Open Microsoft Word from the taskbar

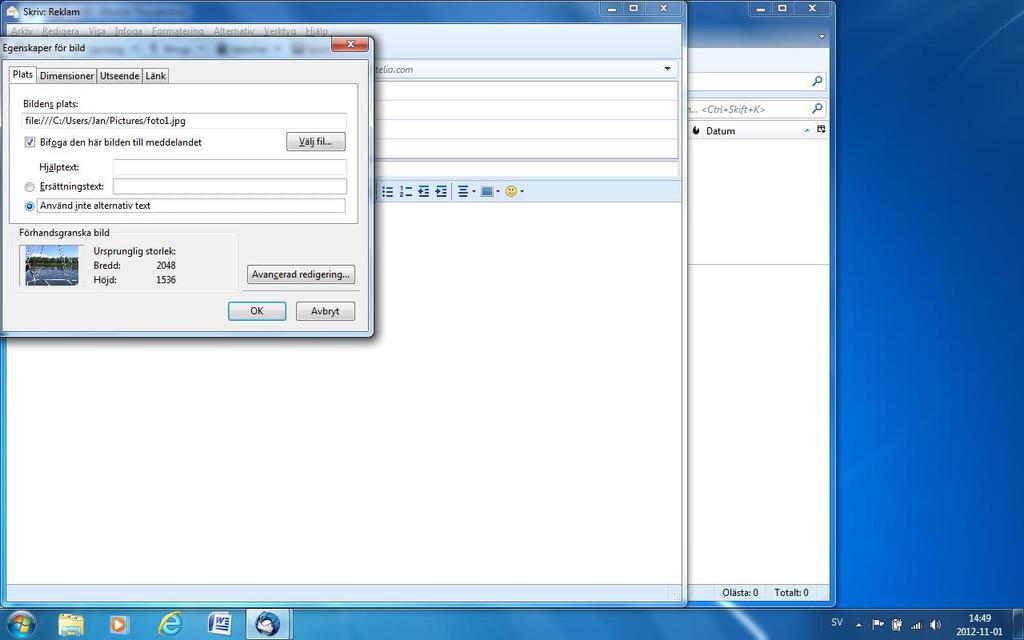219,624
